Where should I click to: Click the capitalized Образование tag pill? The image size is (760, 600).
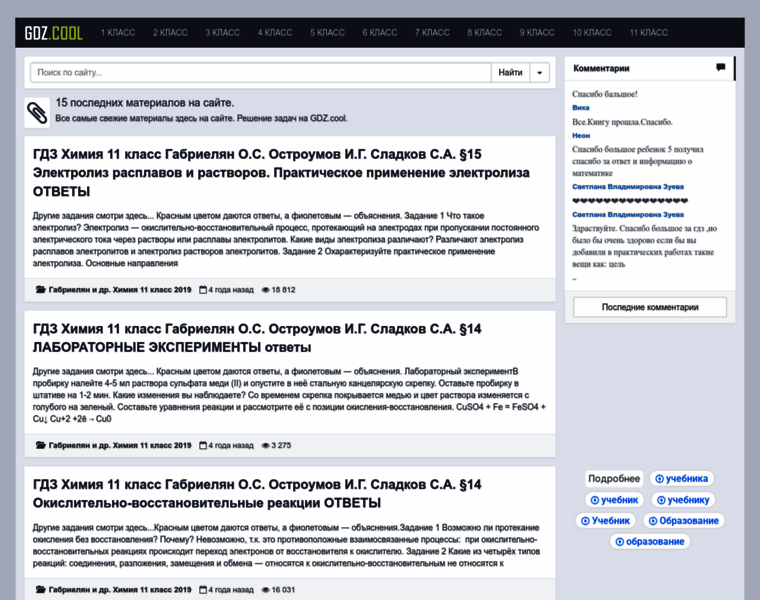pos(683,521)
